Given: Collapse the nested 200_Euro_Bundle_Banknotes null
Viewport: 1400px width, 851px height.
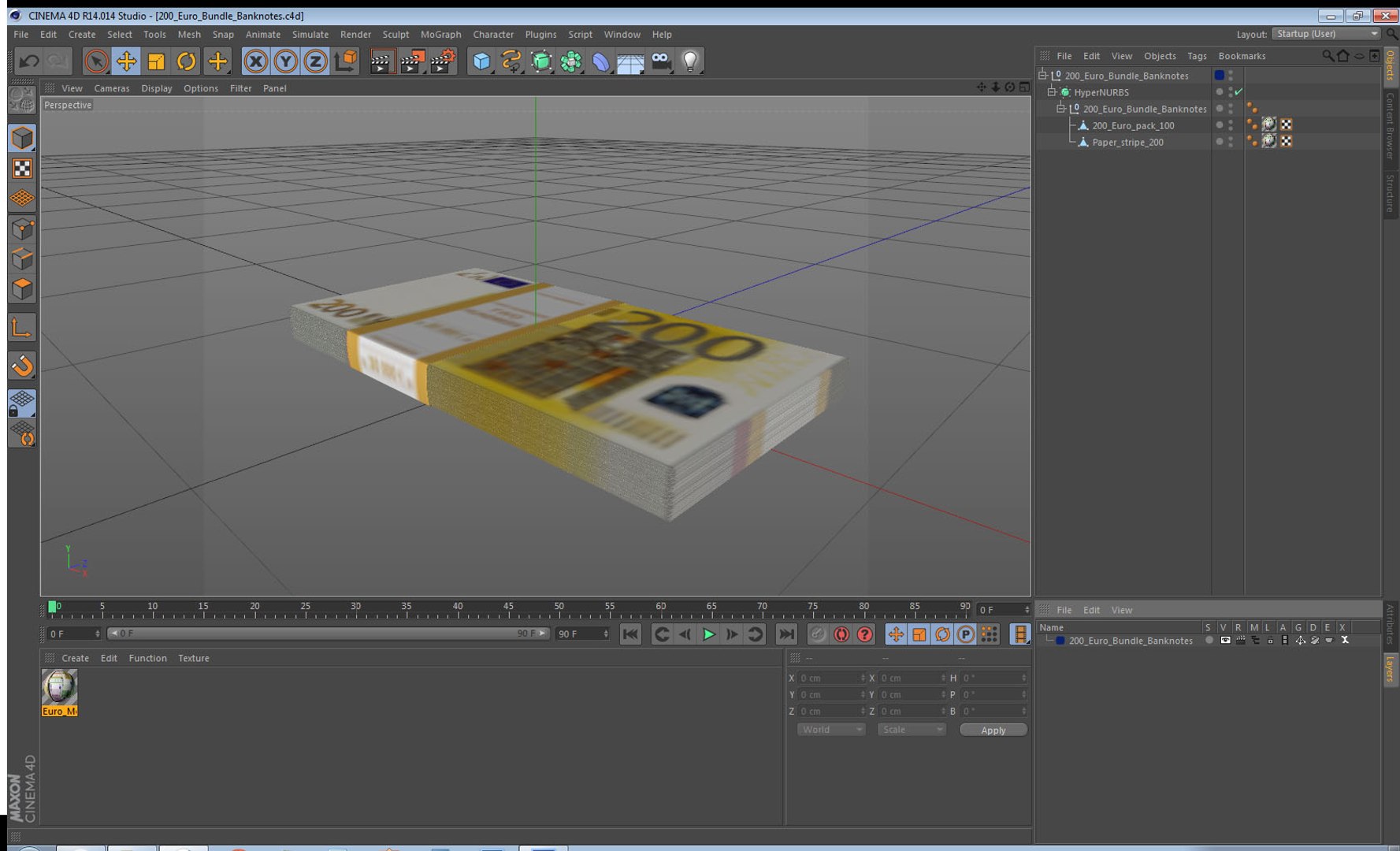Looking at the screenshot, I should (1060, 109).
